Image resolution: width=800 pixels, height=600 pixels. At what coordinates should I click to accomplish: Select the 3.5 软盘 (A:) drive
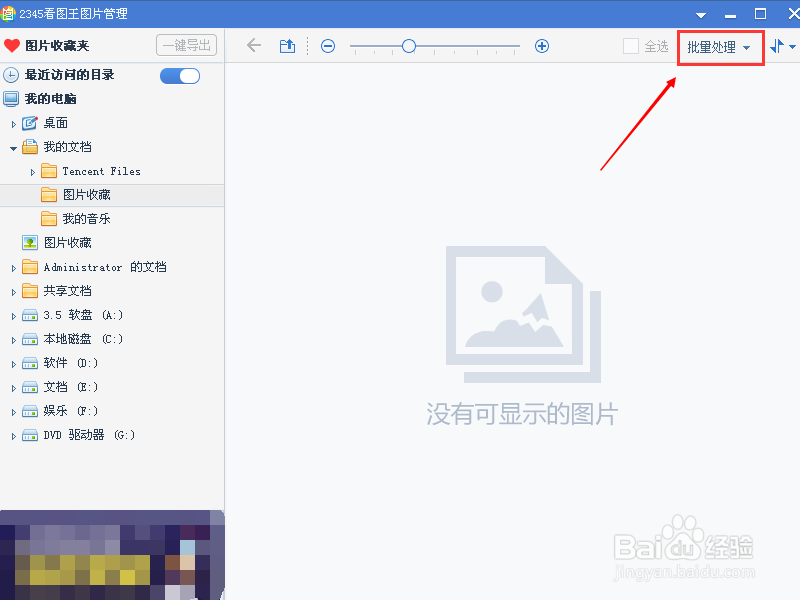pyautogui.click(x=83, y=315)
